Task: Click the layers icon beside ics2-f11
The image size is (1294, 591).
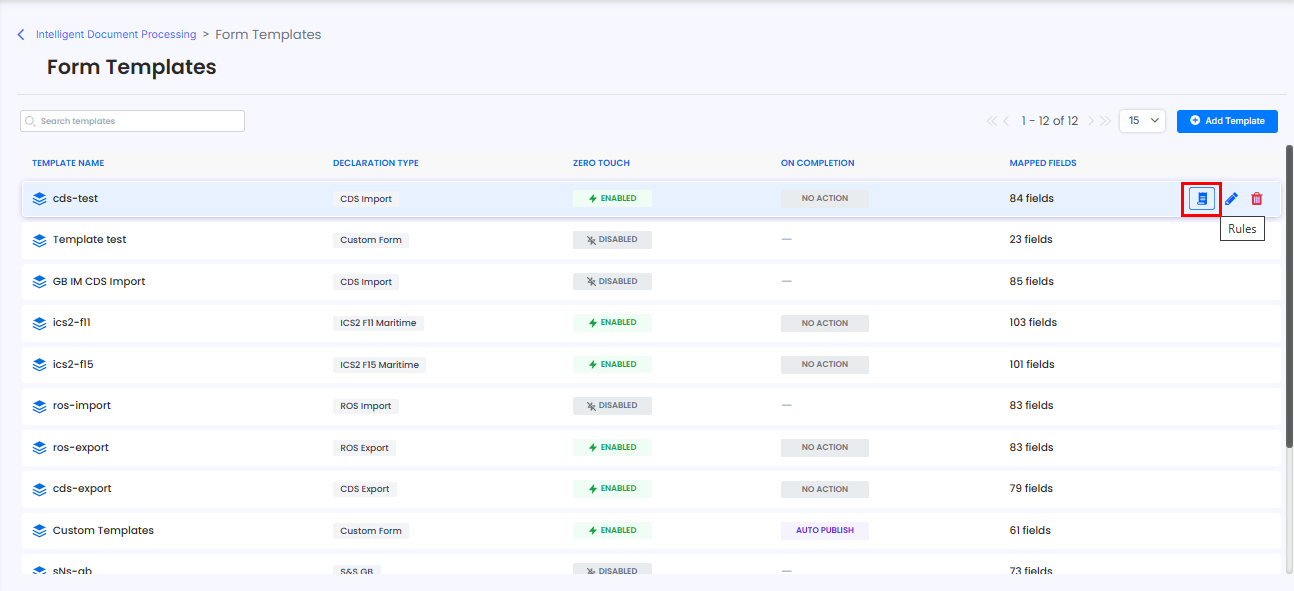Action: click(40, 323)
